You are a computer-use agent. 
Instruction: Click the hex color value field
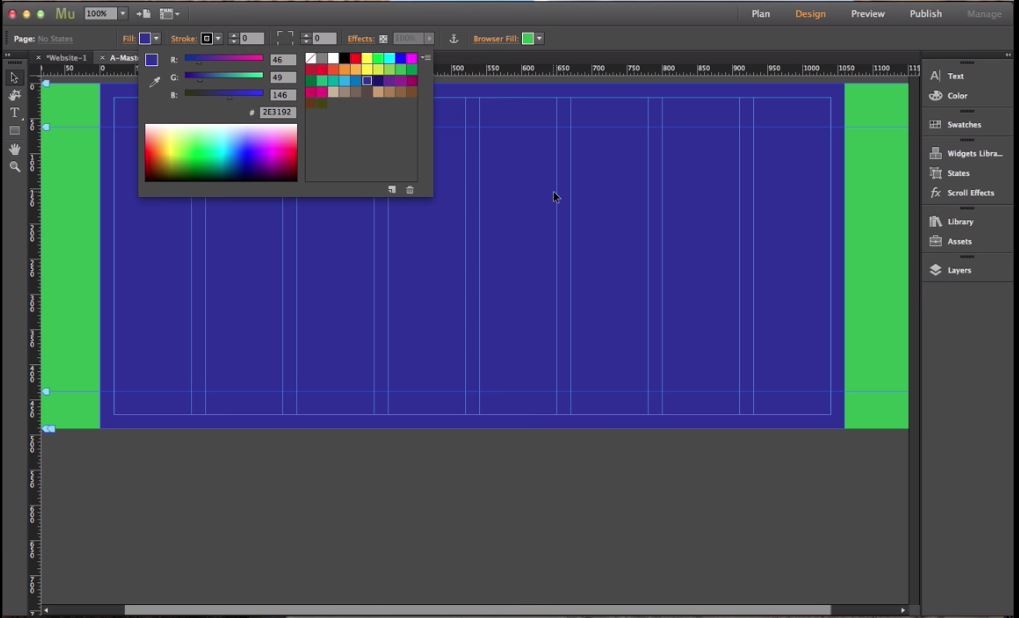pyautogui.click(x=277, y=113)
